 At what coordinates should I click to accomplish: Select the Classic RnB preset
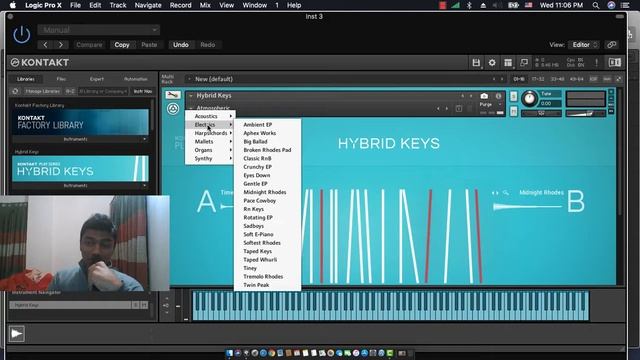[x=267, y=158]
